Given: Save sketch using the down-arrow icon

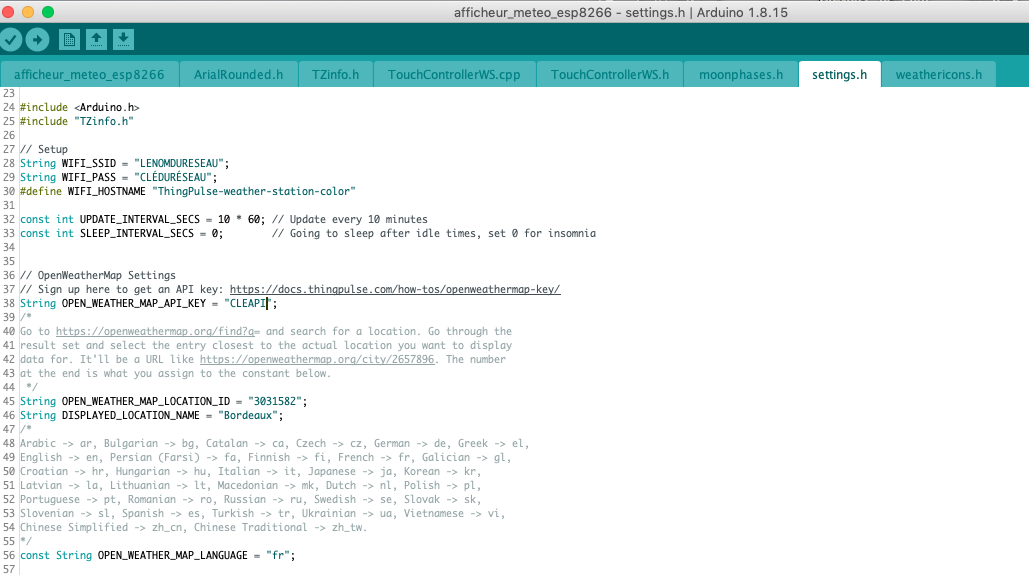Looking at the screenshot, I should click(123, 39).
